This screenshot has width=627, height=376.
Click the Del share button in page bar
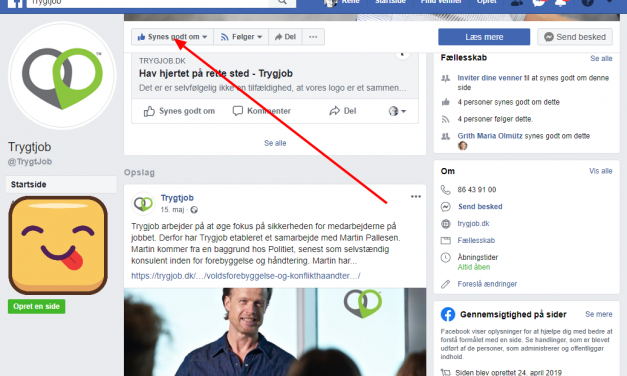point(286,37)
